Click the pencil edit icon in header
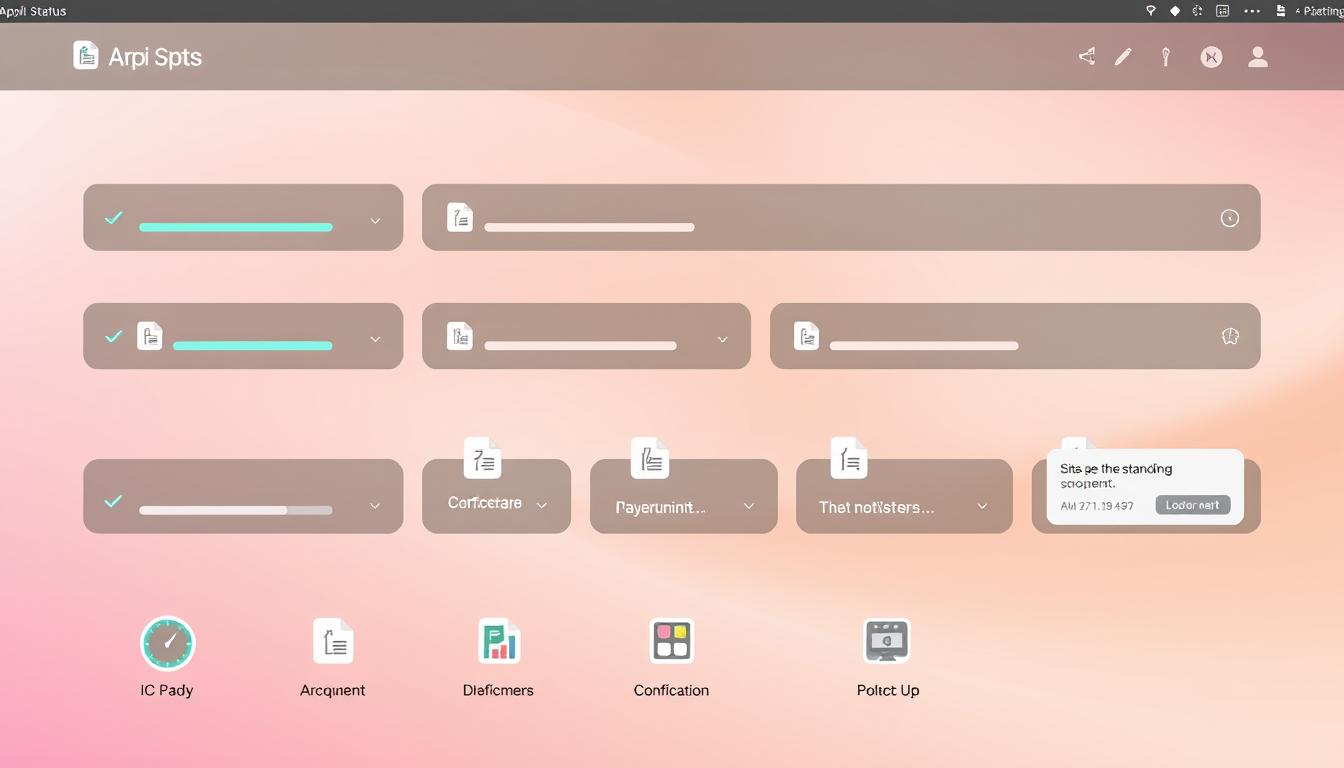1344x768 pixels. [1123, 57]
